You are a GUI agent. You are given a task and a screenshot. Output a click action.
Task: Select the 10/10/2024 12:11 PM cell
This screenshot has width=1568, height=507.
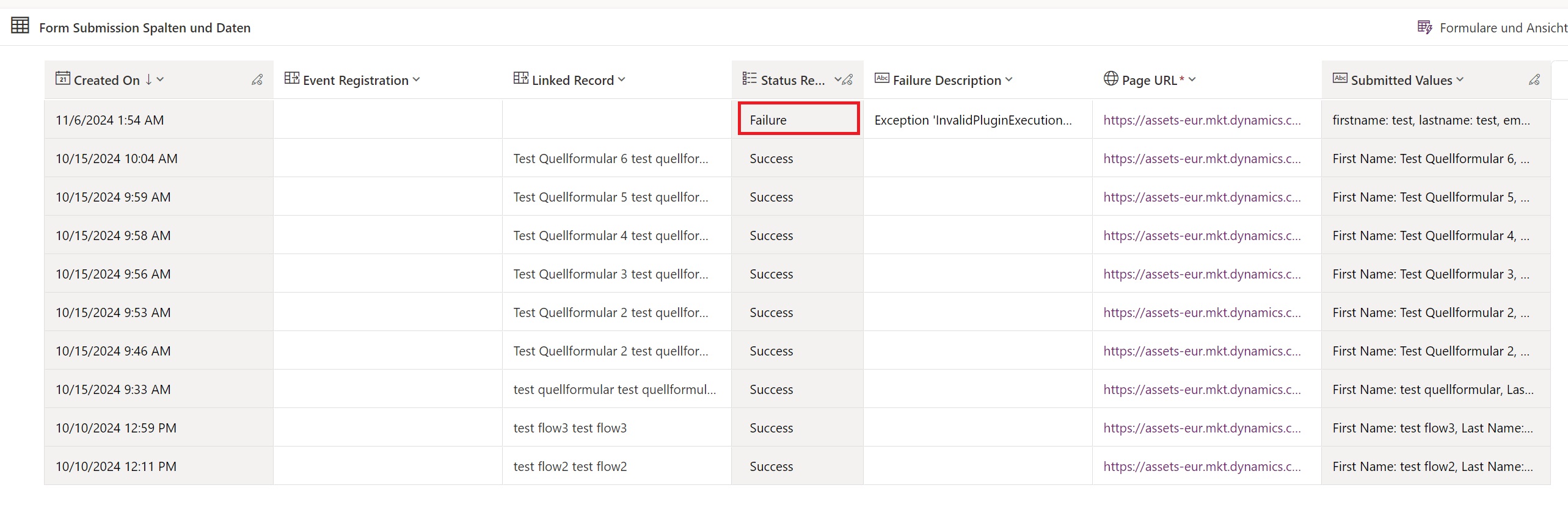click(x=159, y=466)
